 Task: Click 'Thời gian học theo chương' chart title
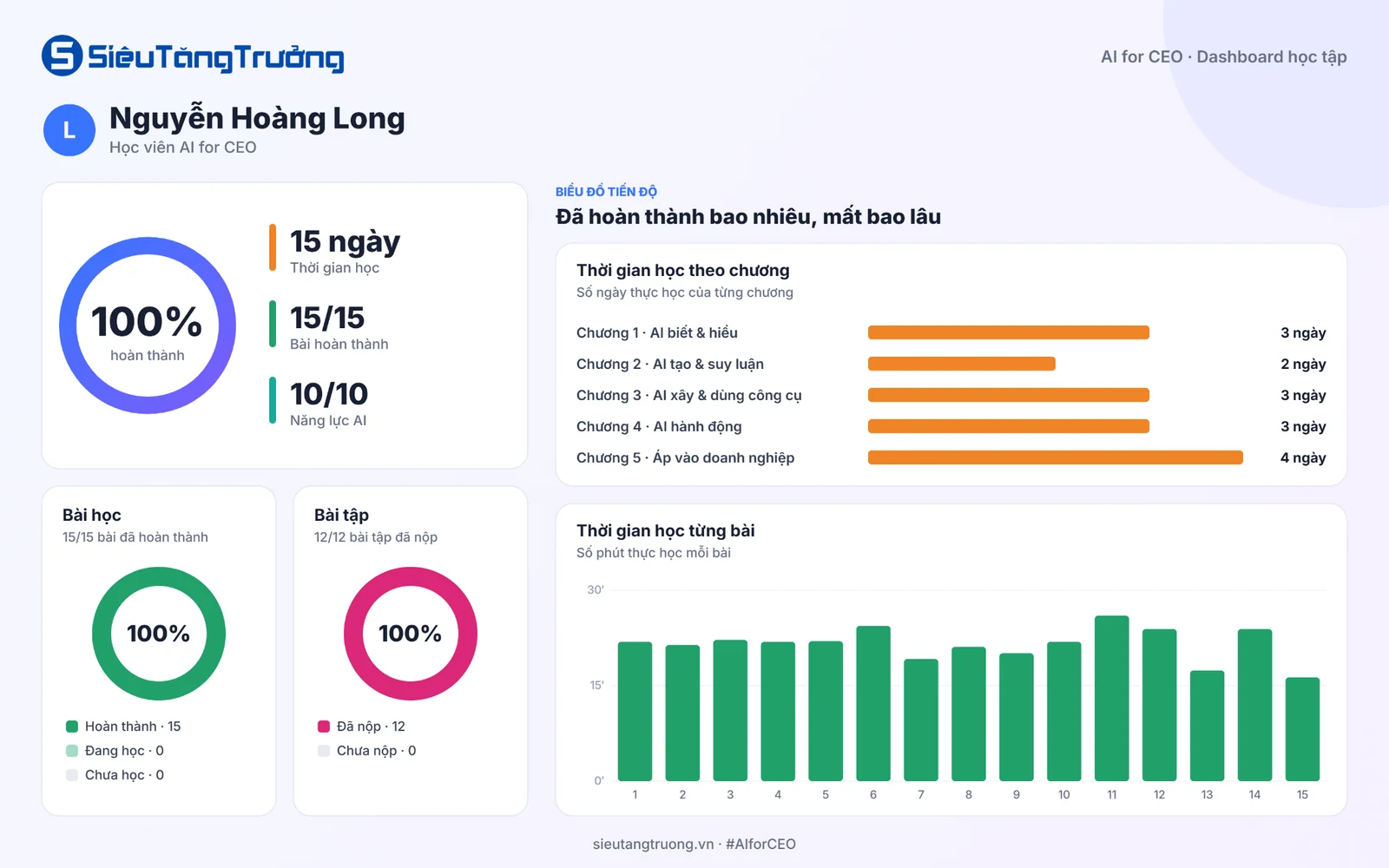[683, 270]
